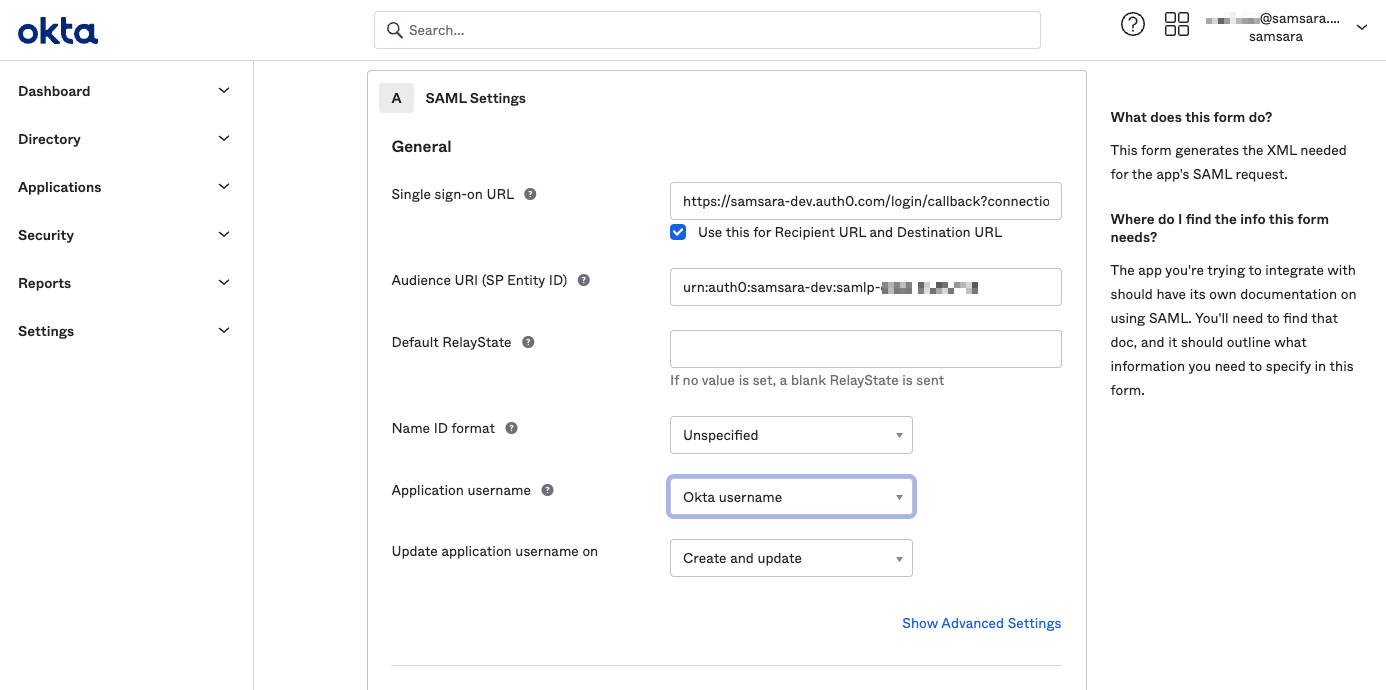Screen dimensions: 1386x690
Task: Click inside the Default RelayState input field
Action: point(865,348)
